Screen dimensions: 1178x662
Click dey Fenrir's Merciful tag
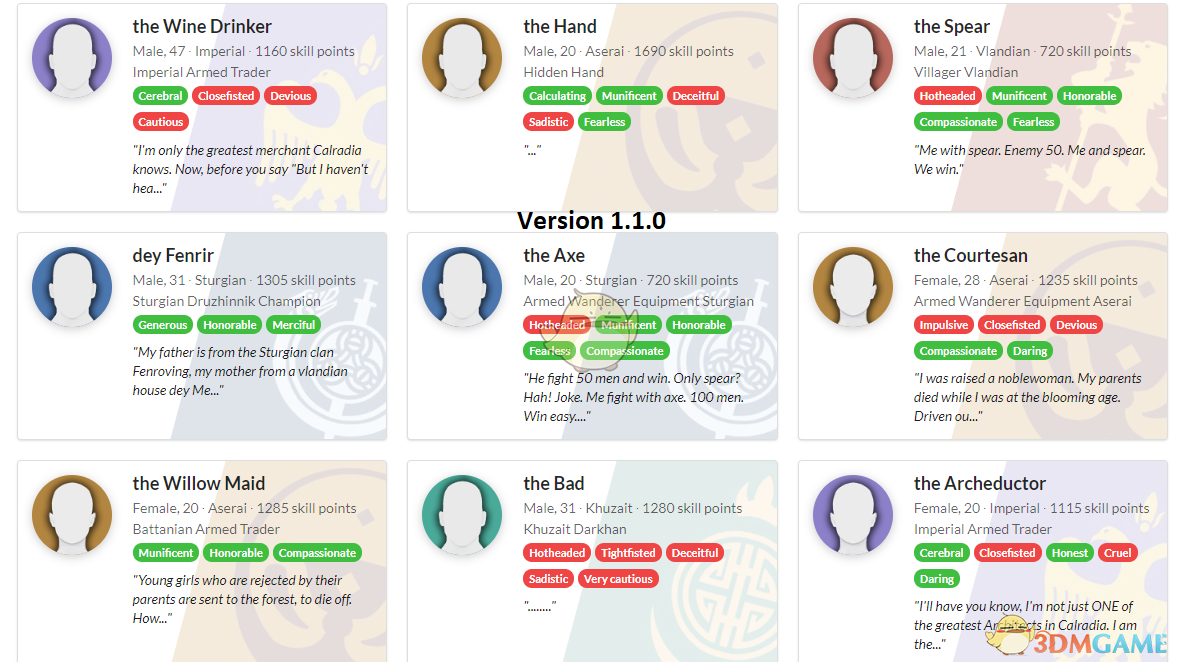[294, 325]
